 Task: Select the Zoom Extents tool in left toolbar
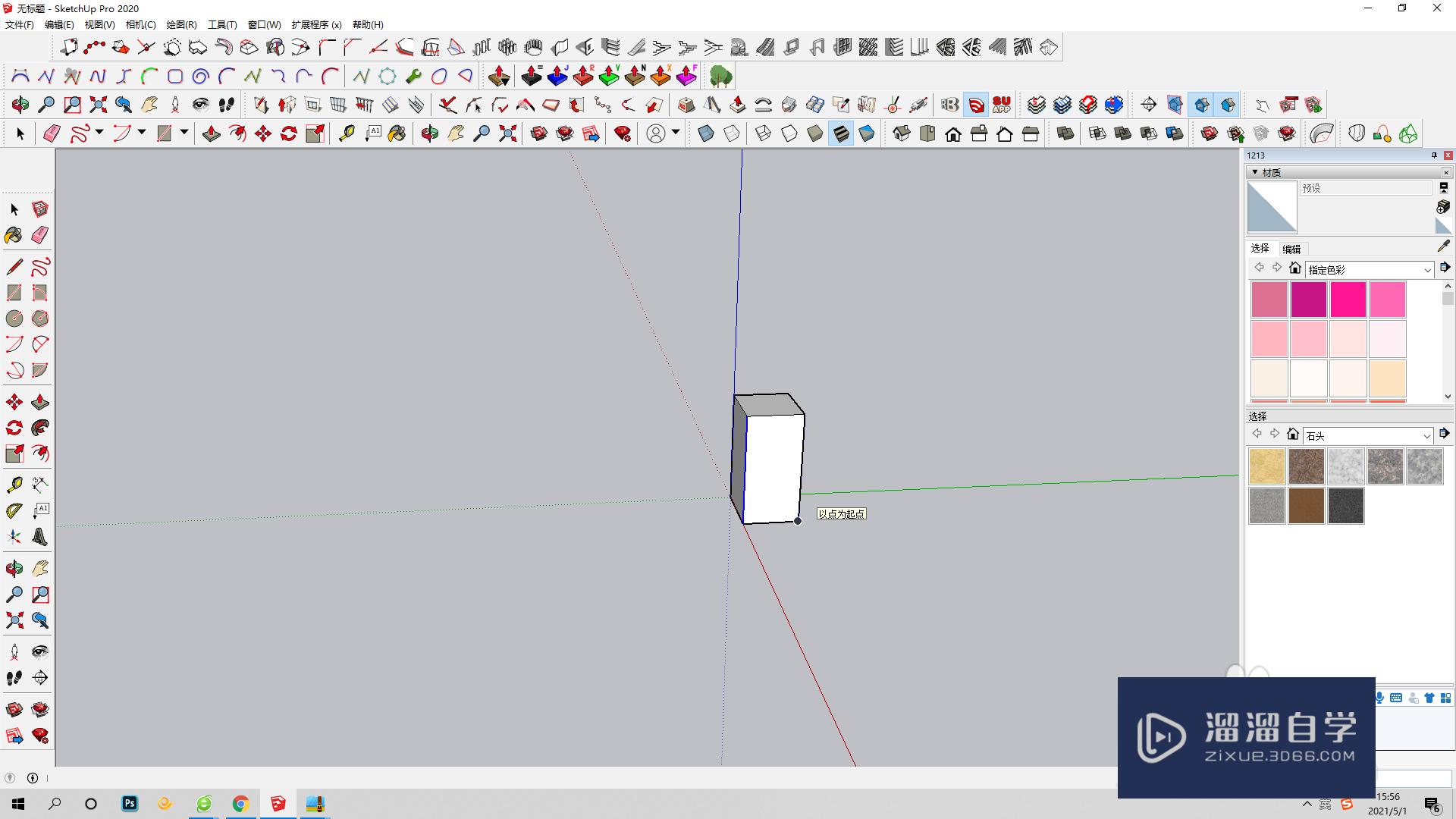tap(14, 620)
